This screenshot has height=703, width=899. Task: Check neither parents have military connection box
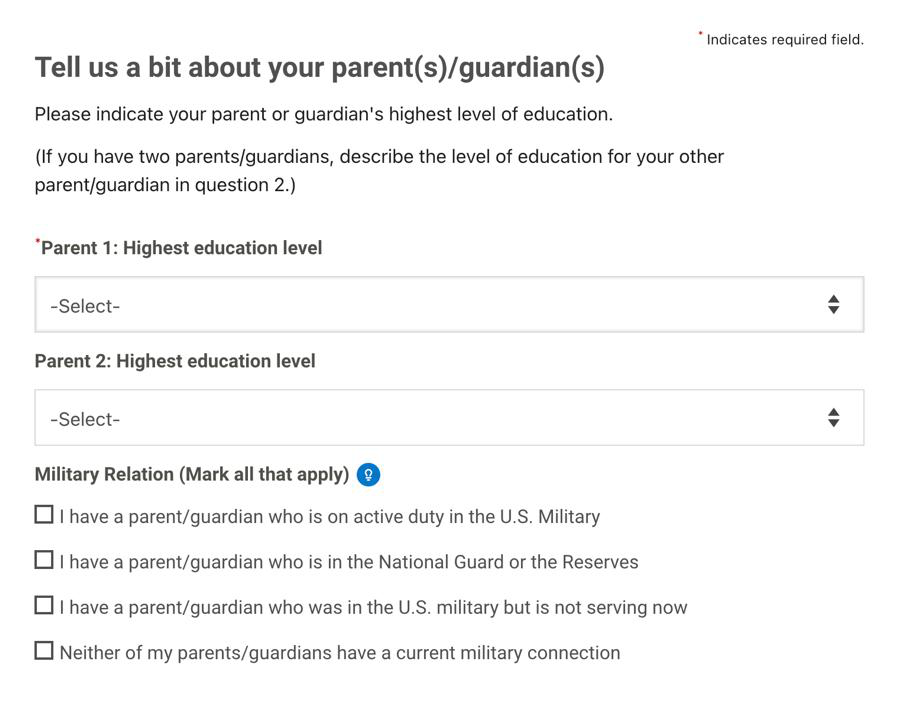[x=44, y=651]
